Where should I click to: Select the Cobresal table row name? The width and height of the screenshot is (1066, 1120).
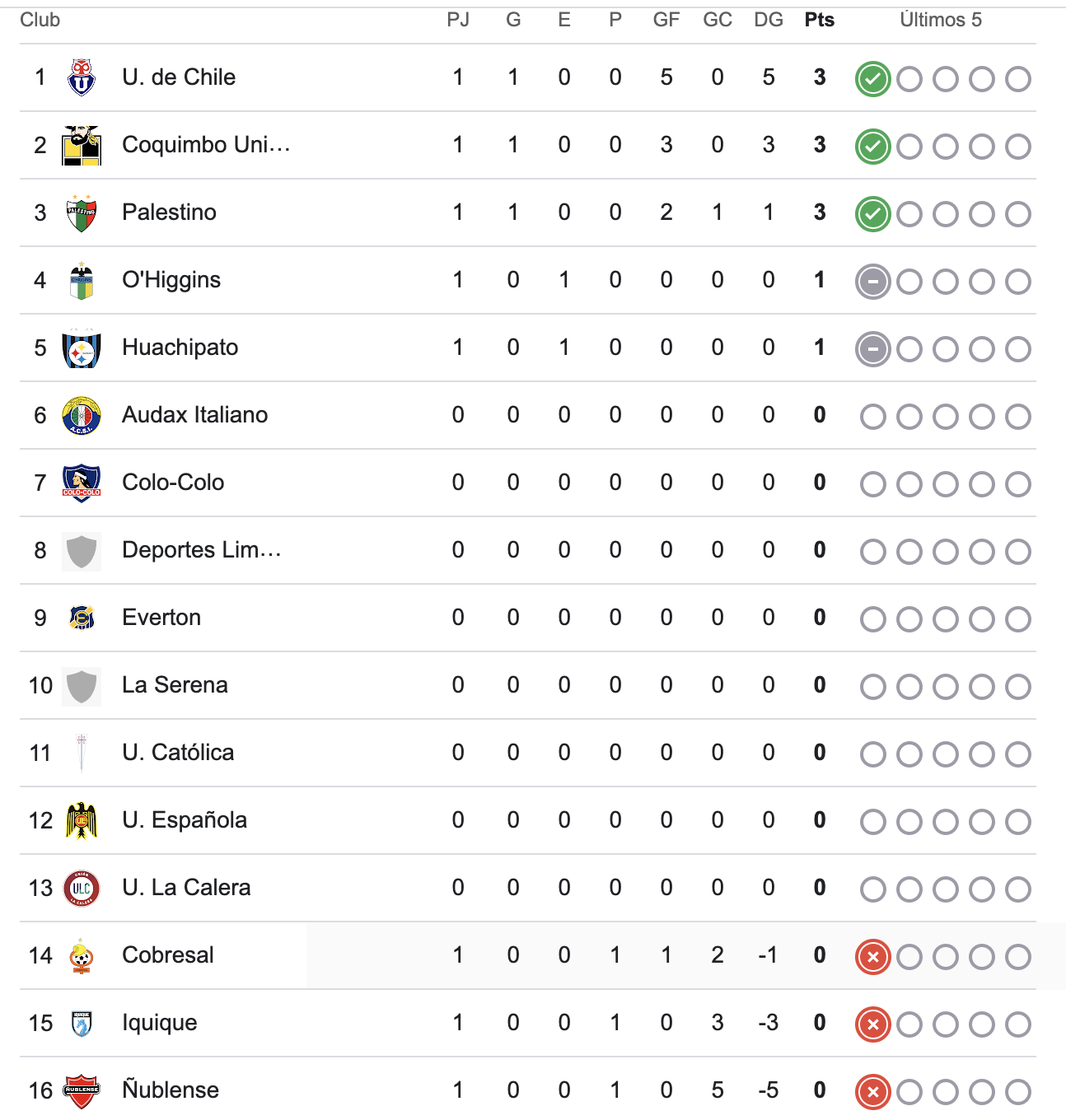pos(168,955)
